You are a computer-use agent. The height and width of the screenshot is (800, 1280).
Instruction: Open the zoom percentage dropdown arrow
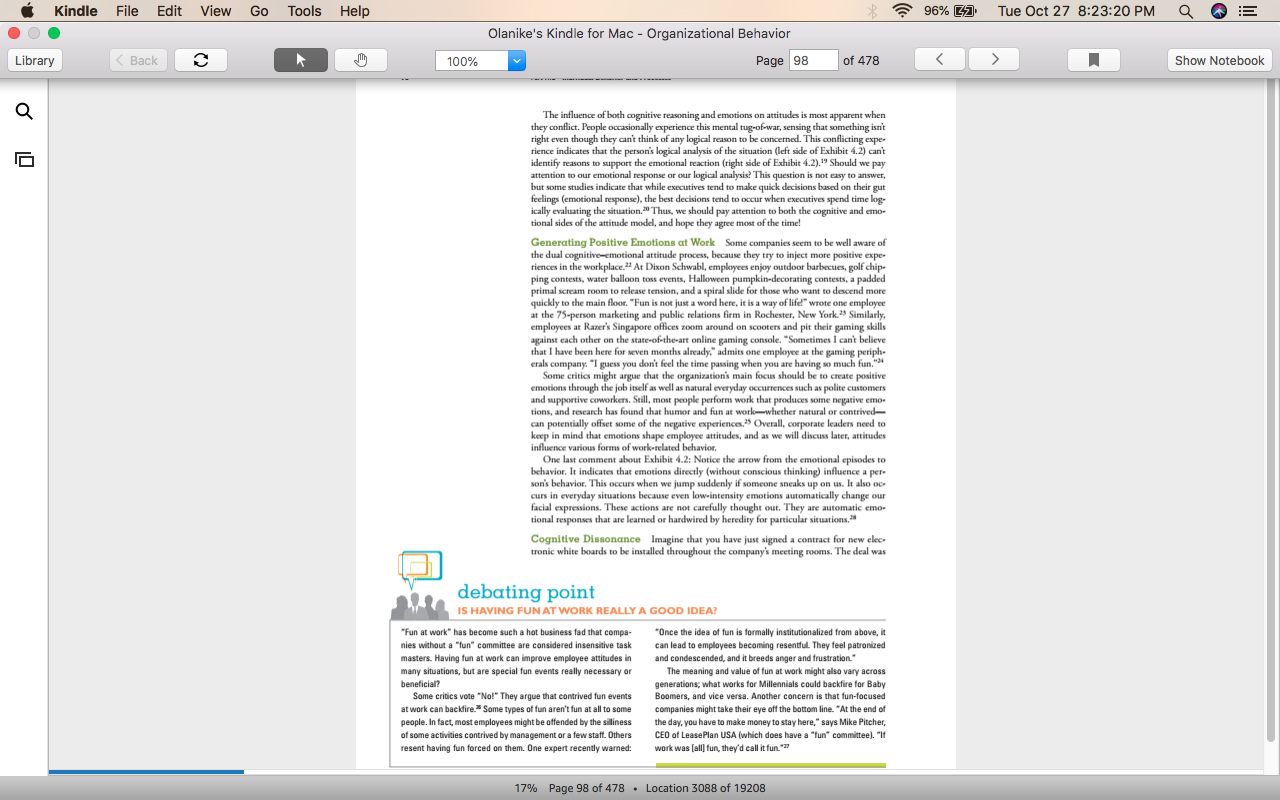[517, 61]
